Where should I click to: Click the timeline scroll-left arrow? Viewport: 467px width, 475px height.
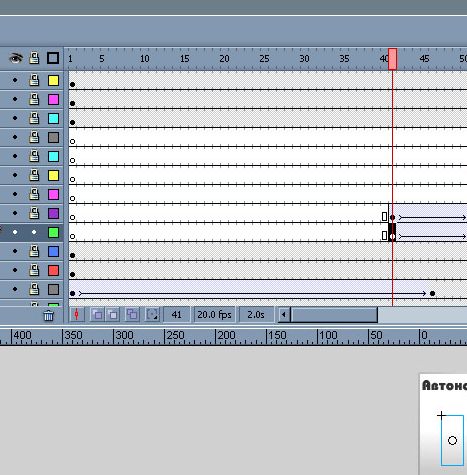pyautogui.click(x=284, y=315)
